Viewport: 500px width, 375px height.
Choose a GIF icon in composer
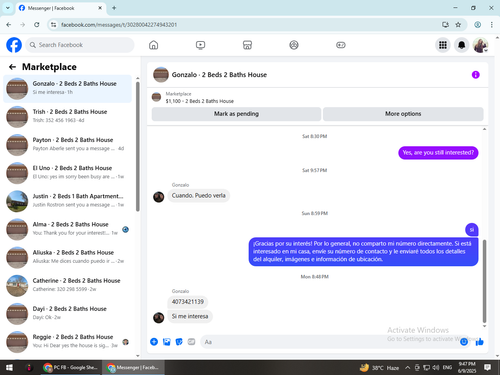[x=191, y=342]
